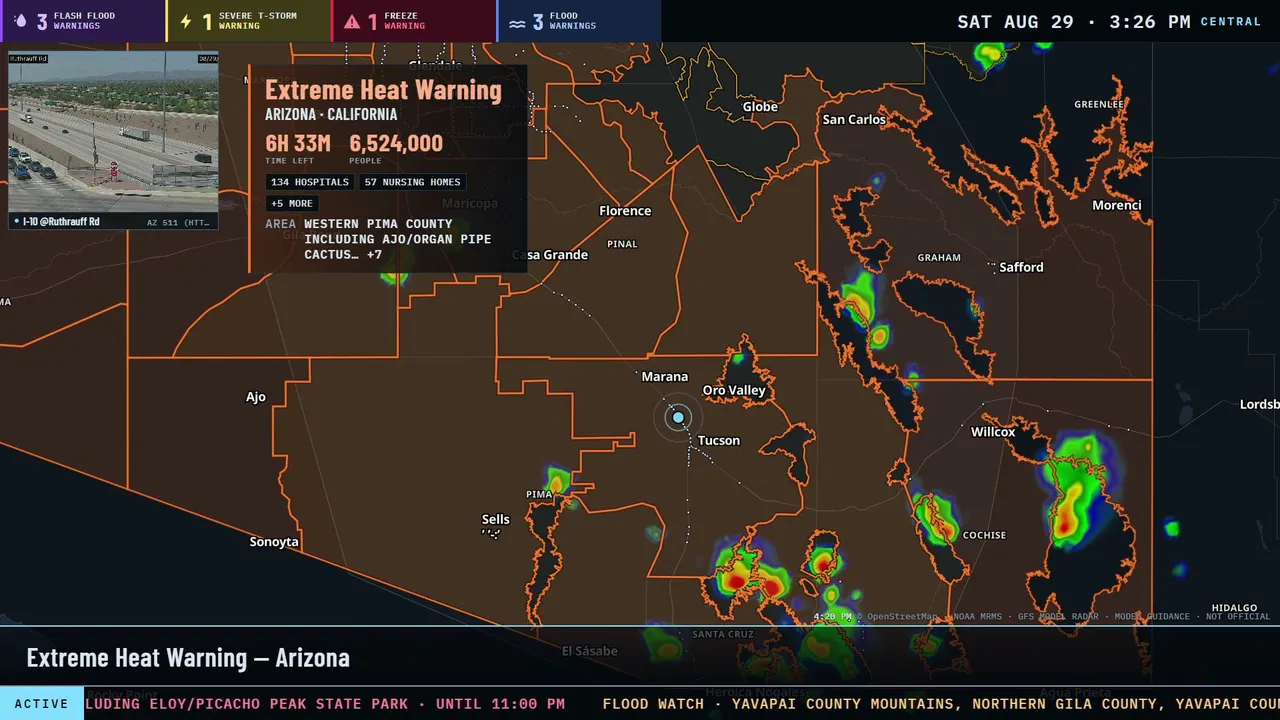Click the Oro Valley city label
Image resolution: width=1280 pixels, height=720 pixels.
pyautogui.click(x=734, y=390)
